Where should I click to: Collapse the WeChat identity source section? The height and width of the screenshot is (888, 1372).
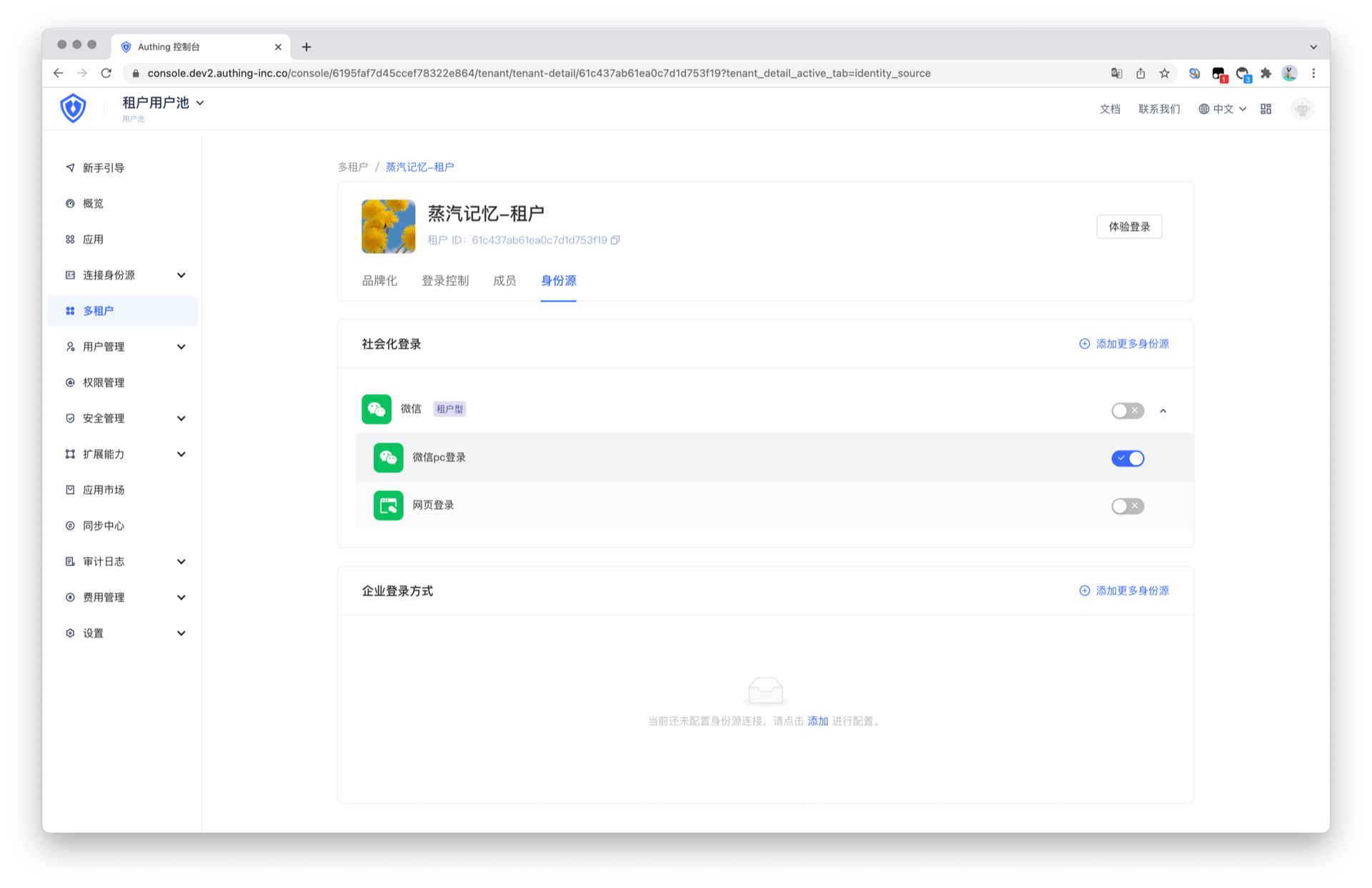[x=1163, y=410]
